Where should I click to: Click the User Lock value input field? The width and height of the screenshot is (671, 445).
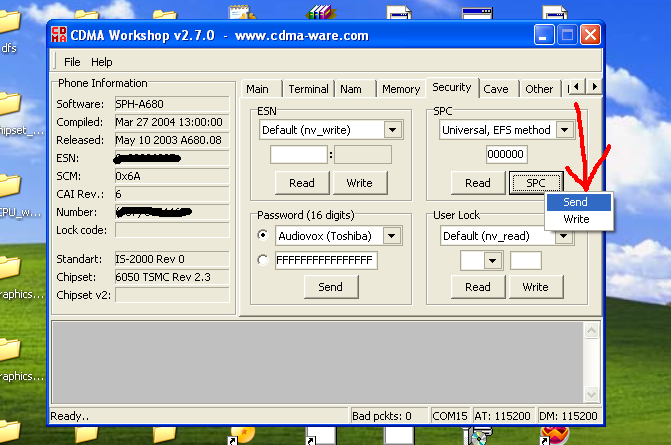[526, 261]
